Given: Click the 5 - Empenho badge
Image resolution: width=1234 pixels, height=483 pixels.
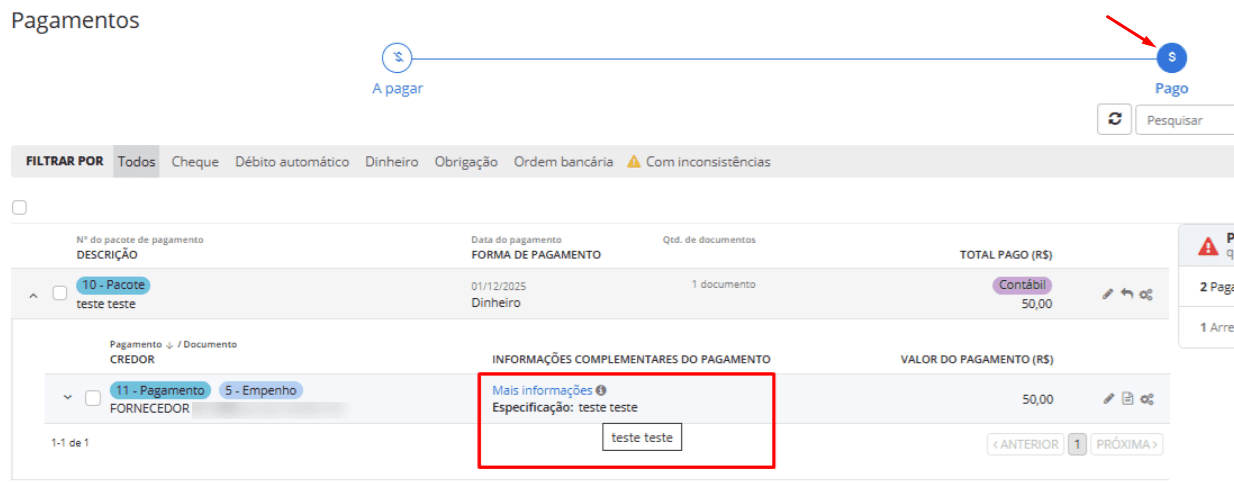Looking at the screenshot, I should tap(261, 390).
